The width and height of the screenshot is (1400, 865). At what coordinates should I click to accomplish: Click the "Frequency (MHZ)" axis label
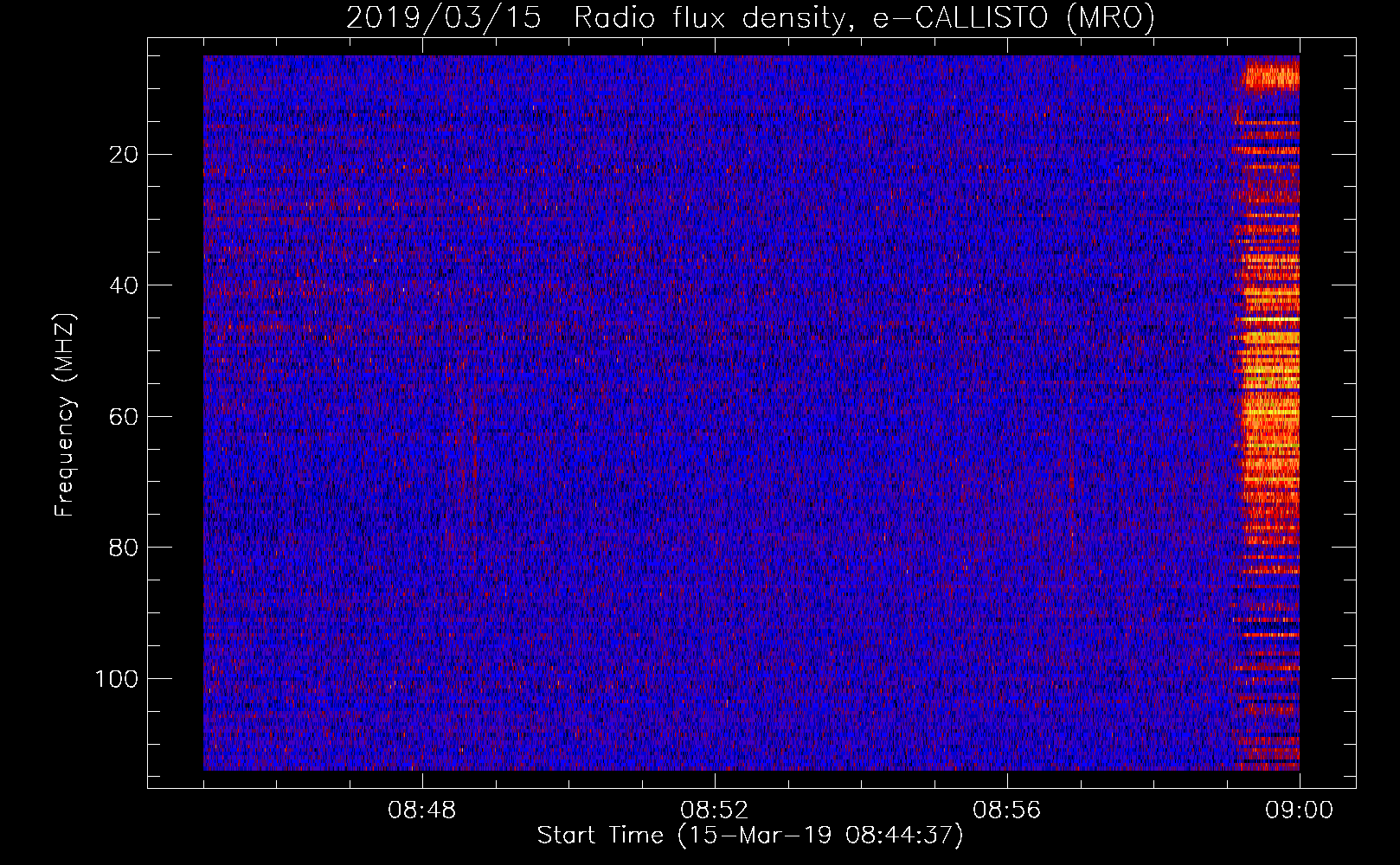tap(65, 414)
